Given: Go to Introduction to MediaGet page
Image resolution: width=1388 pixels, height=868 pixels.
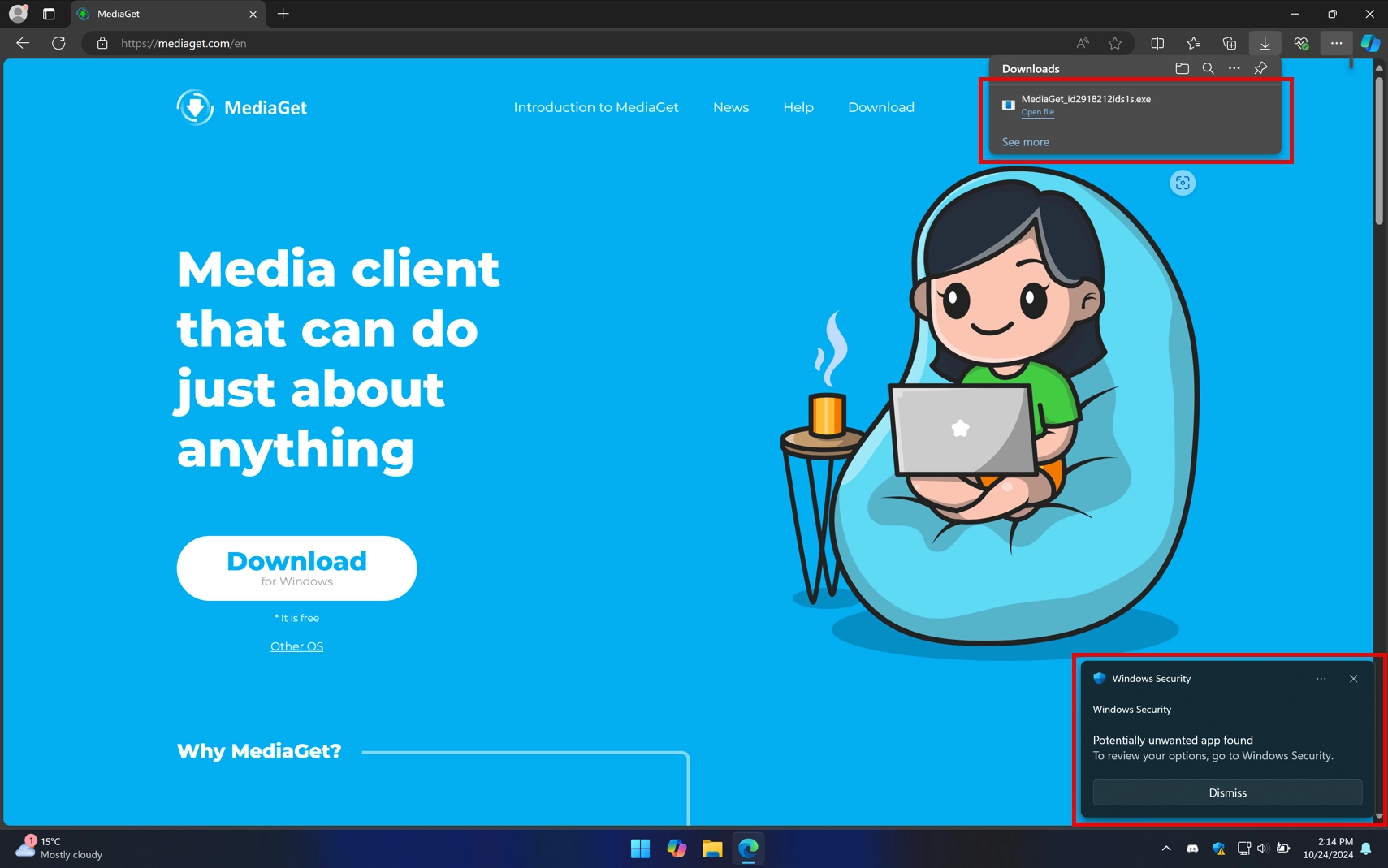Looking at the screenshot, I should [595, 107].
